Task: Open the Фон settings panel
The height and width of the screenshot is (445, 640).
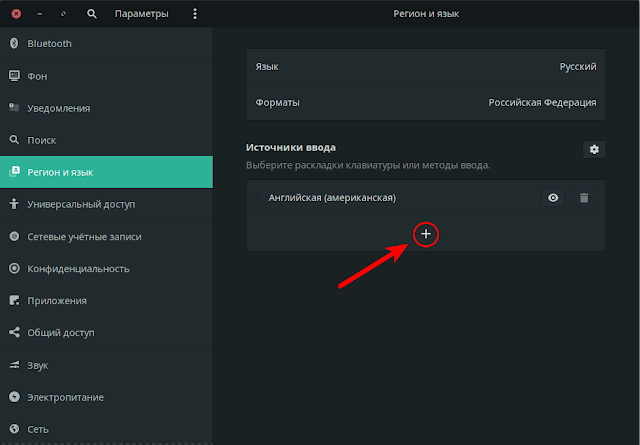Action: point(106,76)
